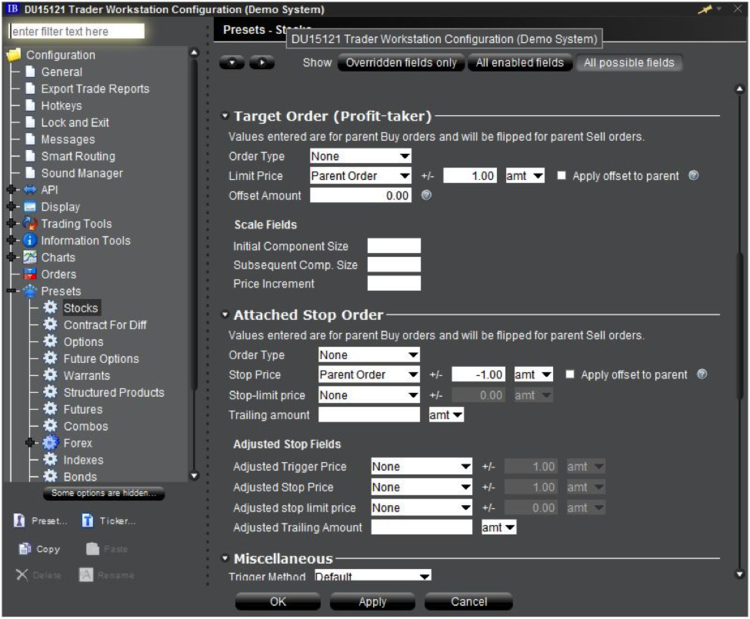Image resolution: width=750 pixels, height=619 pixels.
Task: Click the Indexes gear icon
Action: 50,460
